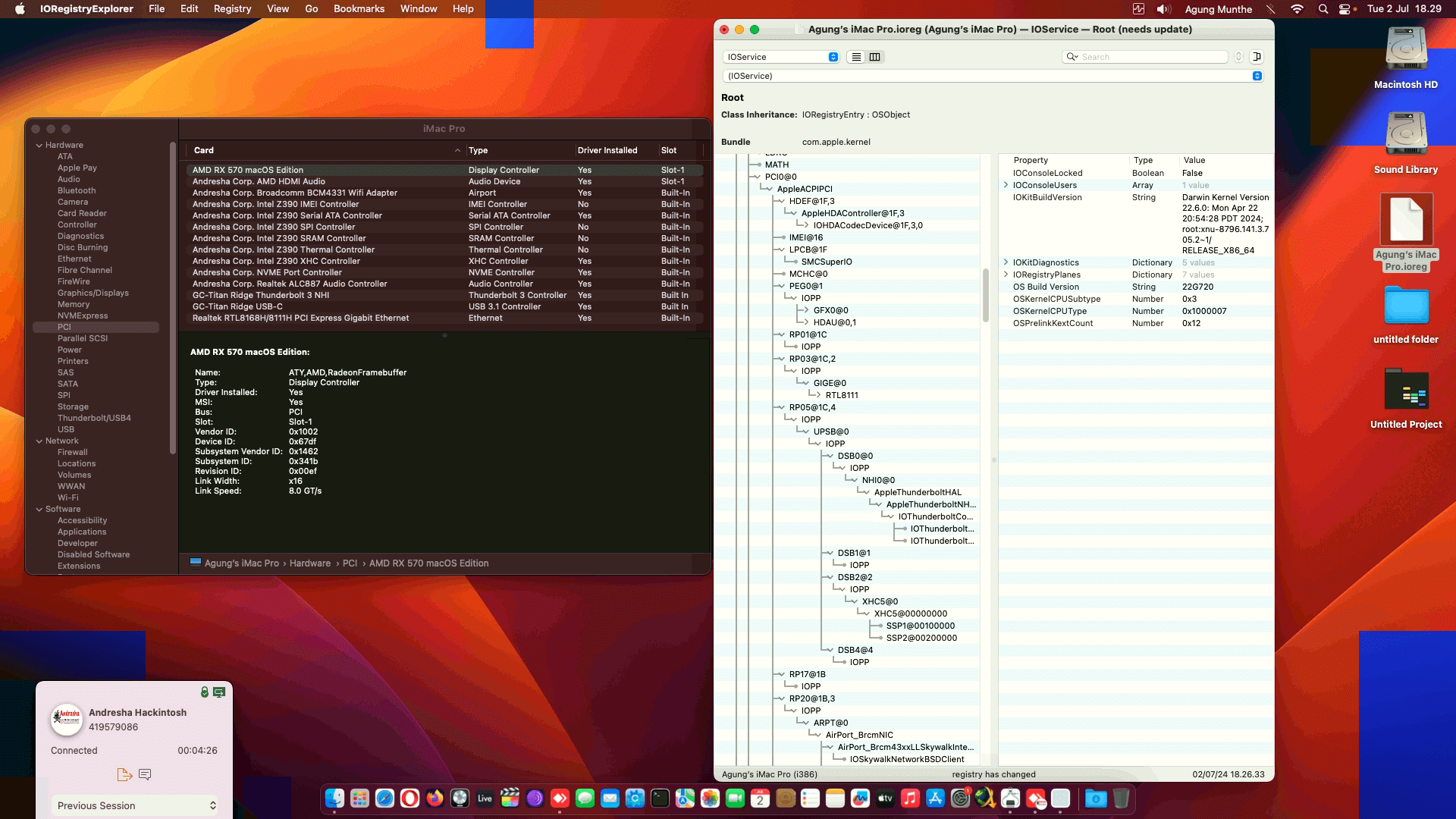Switch IORegistryExplorer to column view

pos(875,57)
